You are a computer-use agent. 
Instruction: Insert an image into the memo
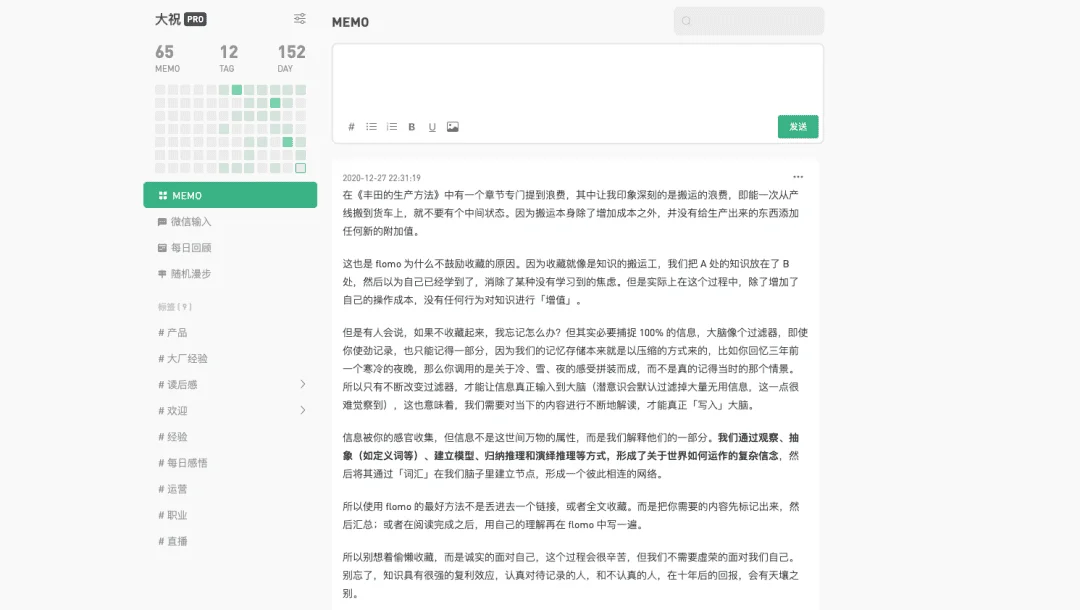tap(453, 127)
